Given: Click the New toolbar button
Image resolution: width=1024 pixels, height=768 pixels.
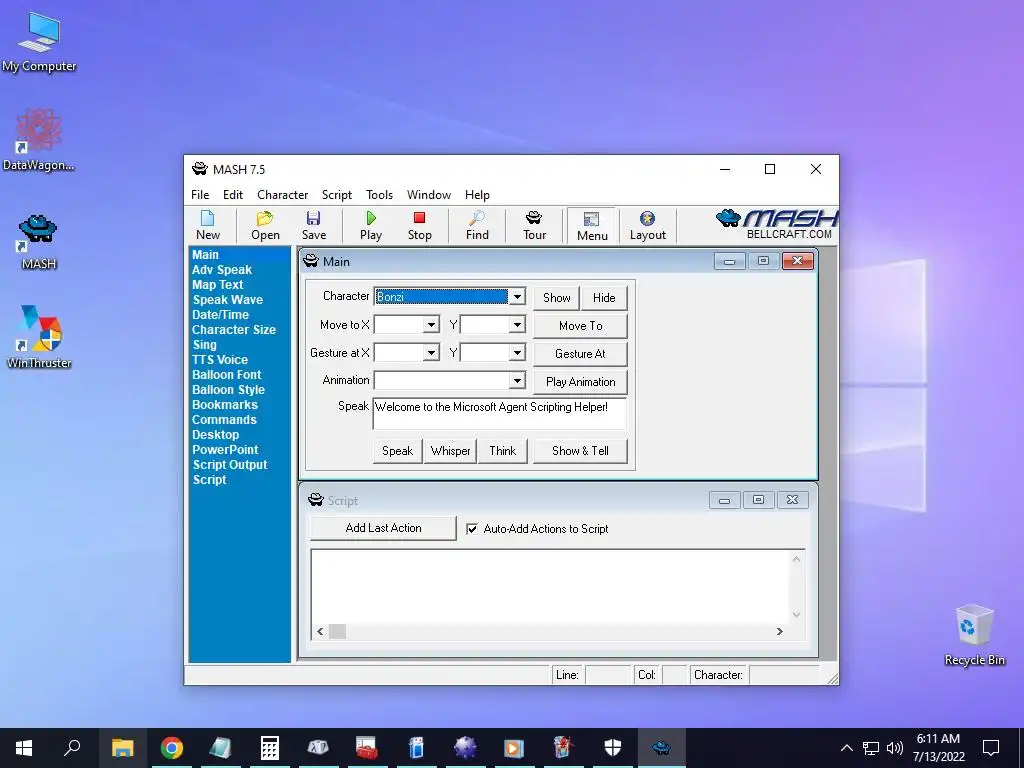Looking at the screenshot, I should [x=208, y=225].
